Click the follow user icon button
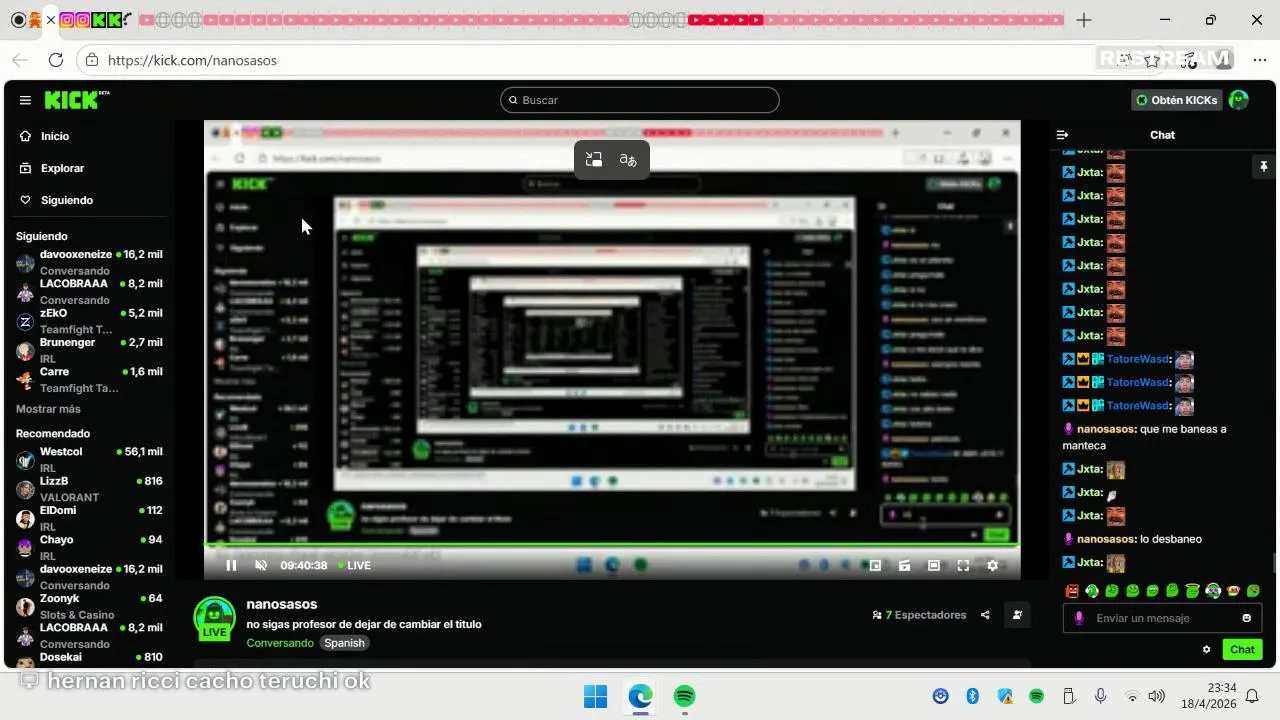The height and width of the screenshot is (720, 1280). [x=1017, y=615]
